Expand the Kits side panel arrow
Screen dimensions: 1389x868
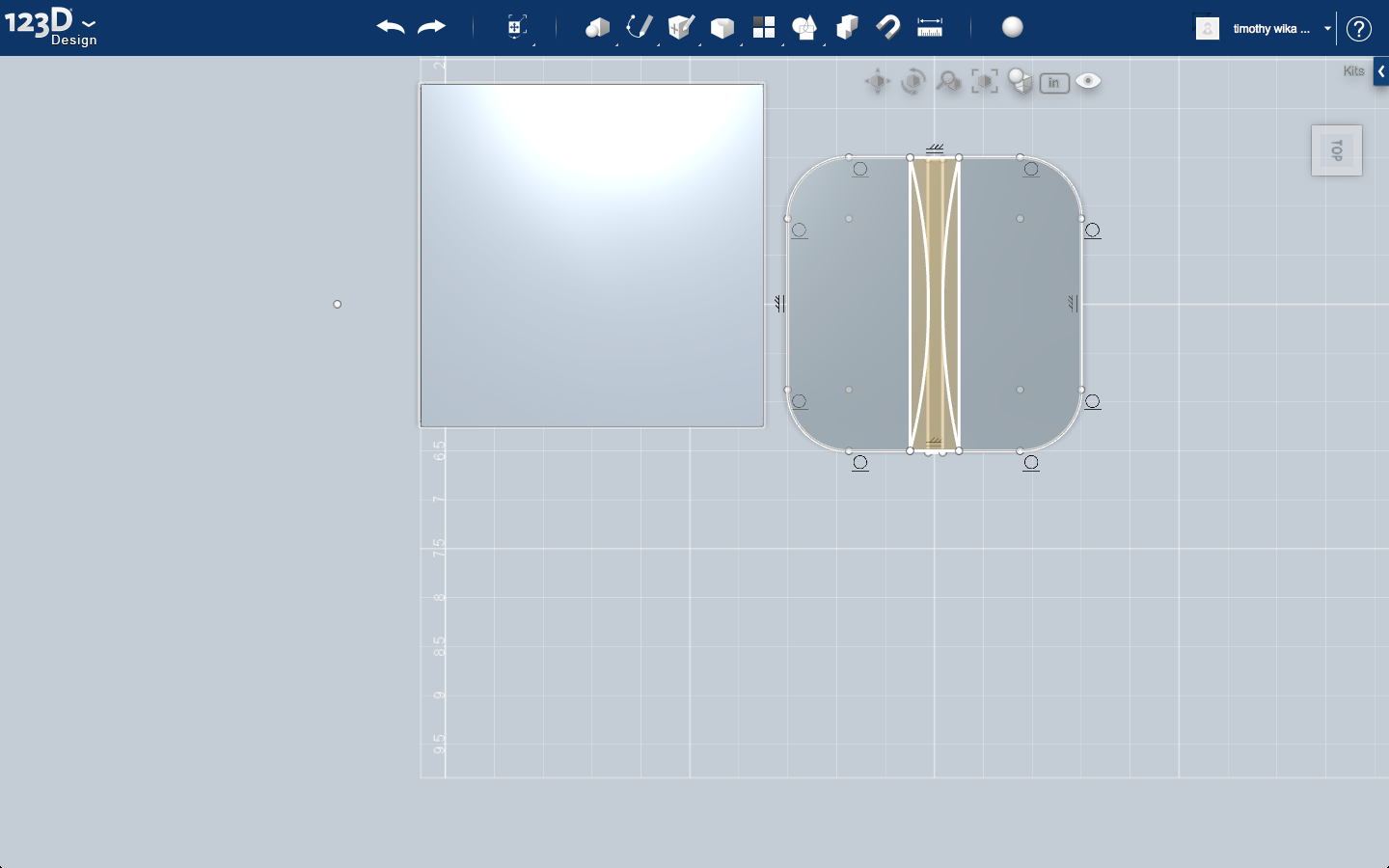click(1381, 71)
